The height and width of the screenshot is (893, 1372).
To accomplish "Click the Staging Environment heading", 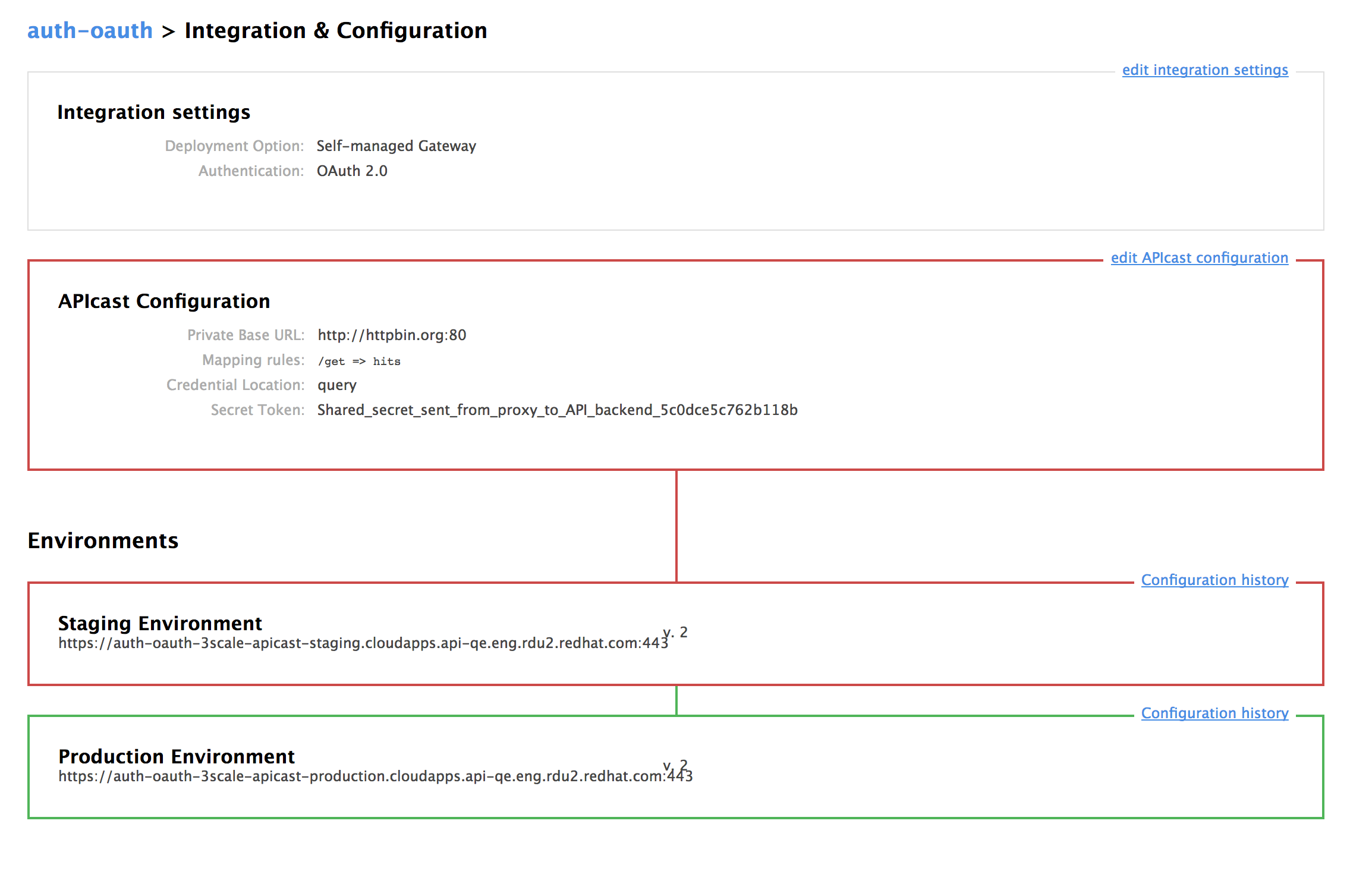I will click(160, 623).
